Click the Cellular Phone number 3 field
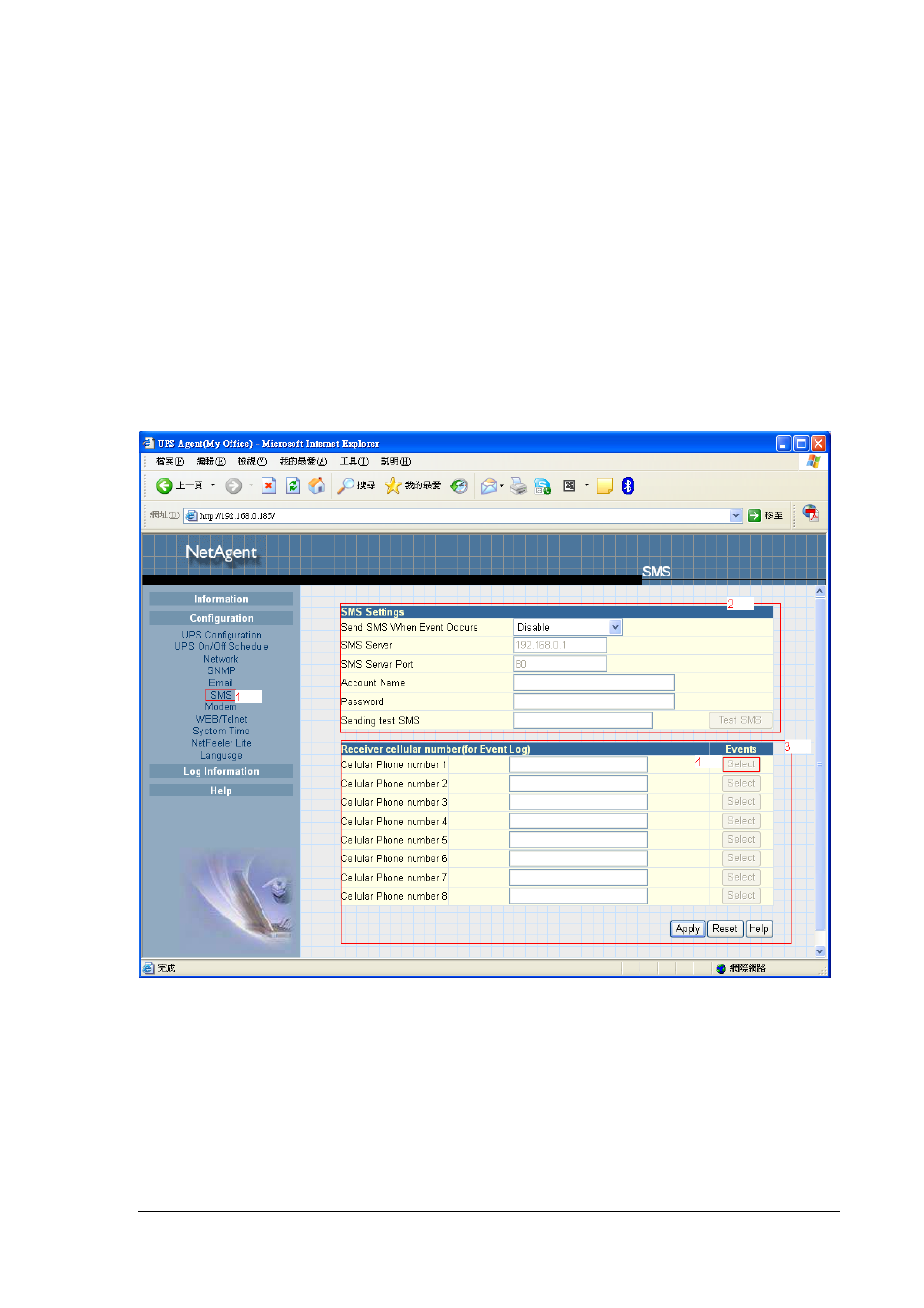924x1308 pixels. point(578,802)
